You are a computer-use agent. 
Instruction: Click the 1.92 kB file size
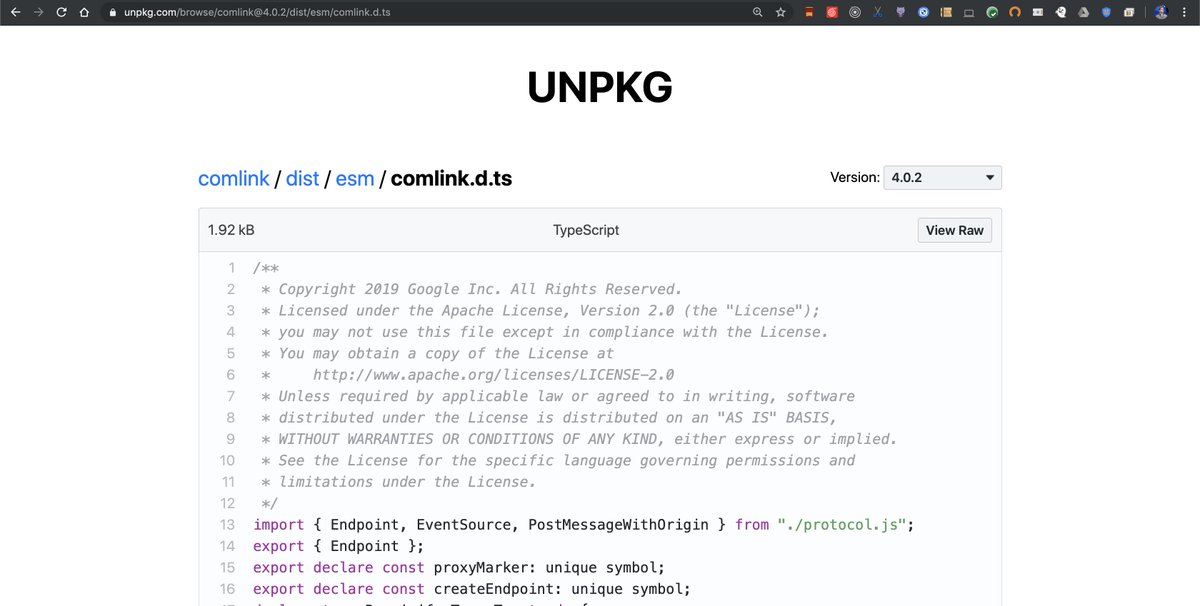tap(231, 230)
